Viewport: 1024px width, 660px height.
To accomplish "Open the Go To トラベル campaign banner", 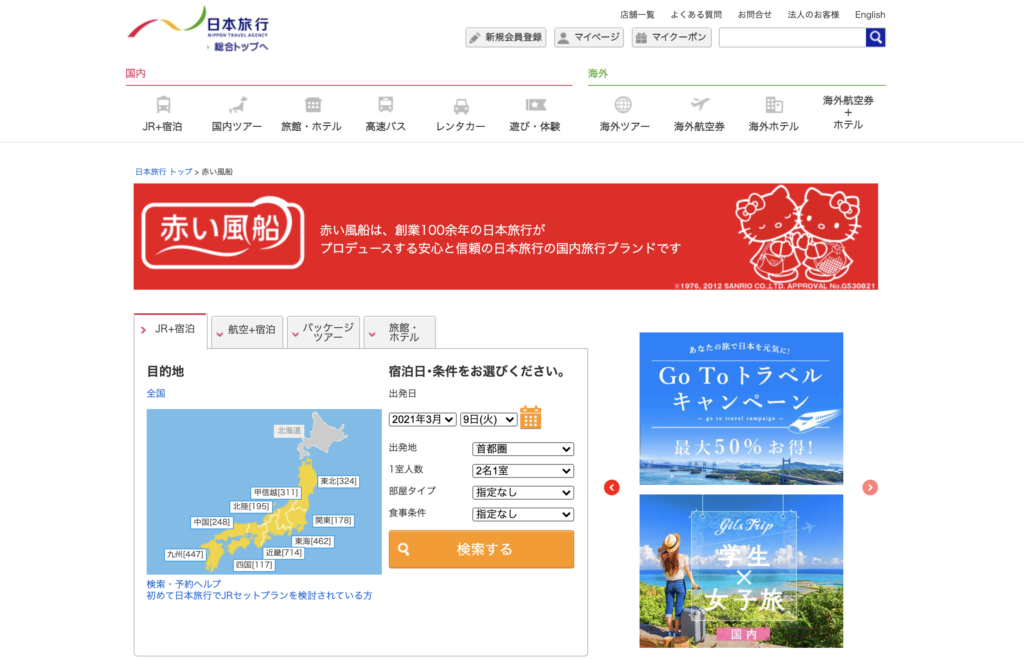I will click(x=741, y=409).
